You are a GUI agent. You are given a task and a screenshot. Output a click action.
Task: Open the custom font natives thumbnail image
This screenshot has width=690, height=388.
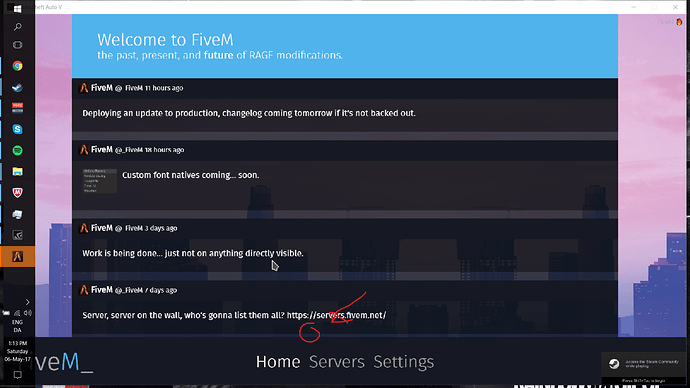point(100,181)
